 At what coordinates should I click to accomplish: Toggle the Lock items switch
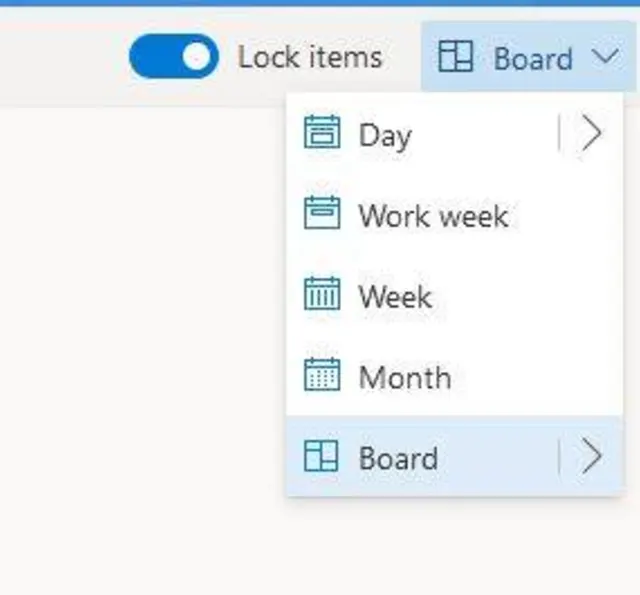173,57
